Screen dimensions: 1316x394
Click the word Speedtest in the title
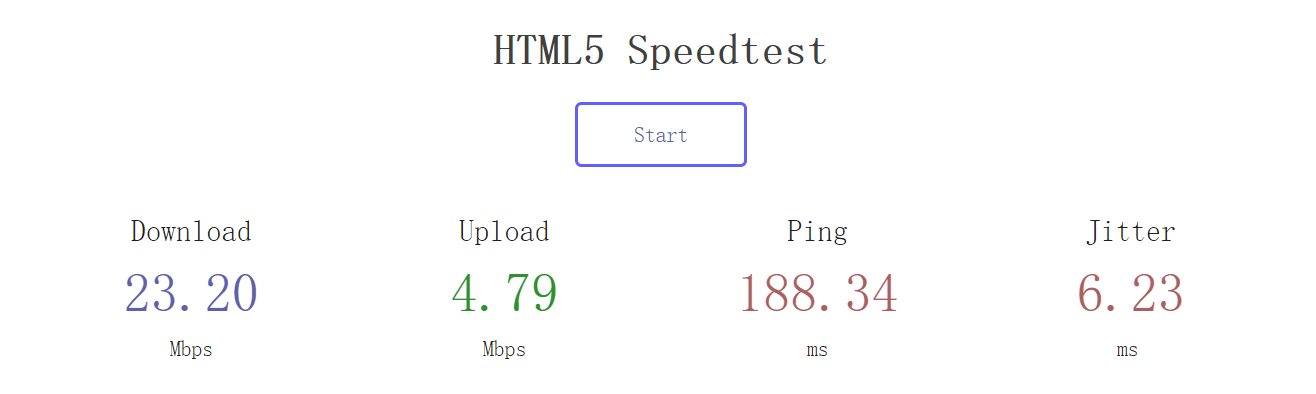point(728,51)
